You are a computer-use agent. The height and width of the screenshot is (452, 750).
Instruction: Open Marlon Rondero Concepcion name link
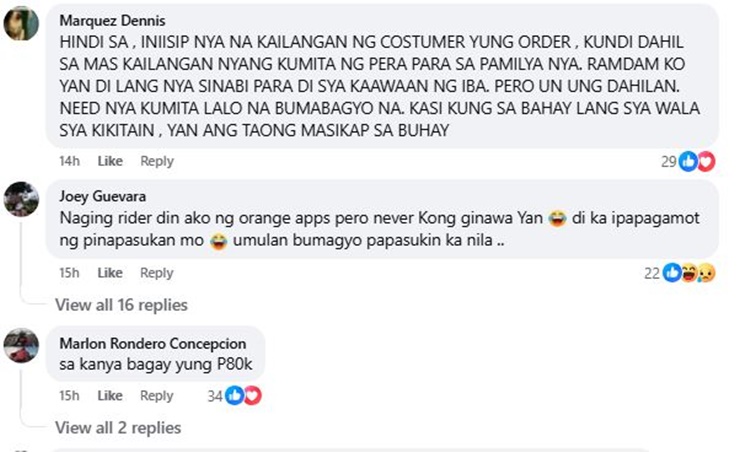(x=153, y=343)
